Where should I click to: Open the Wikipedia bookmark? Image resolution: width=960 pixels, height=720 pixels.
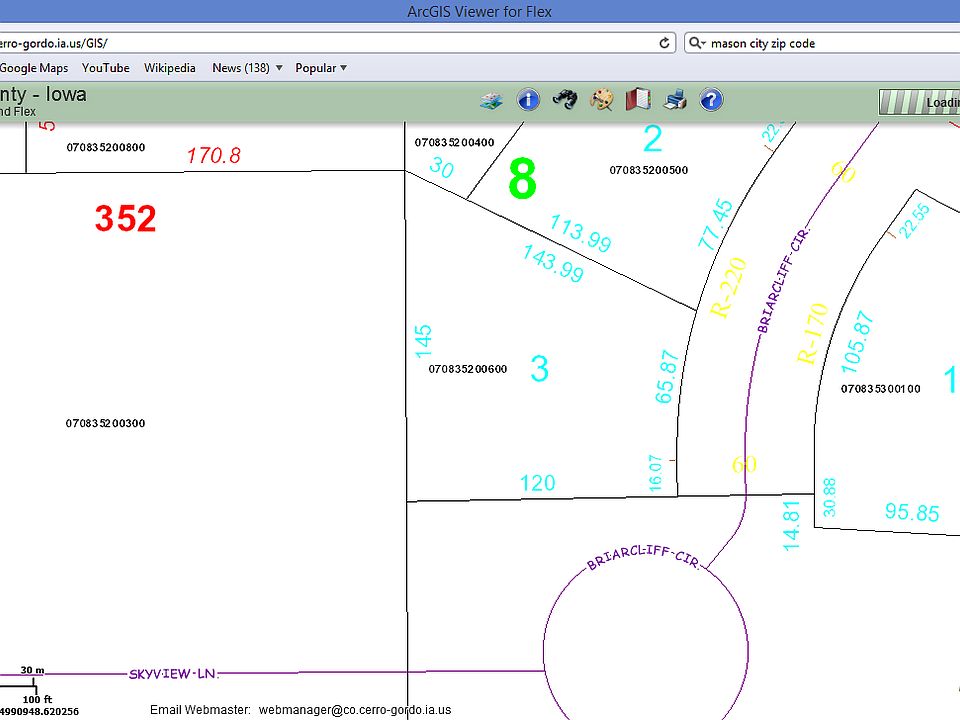point(170,68)
